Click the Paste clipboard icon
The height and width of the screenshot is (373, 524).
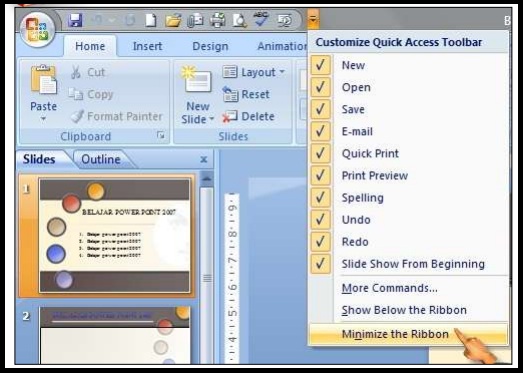pos(44,80)
